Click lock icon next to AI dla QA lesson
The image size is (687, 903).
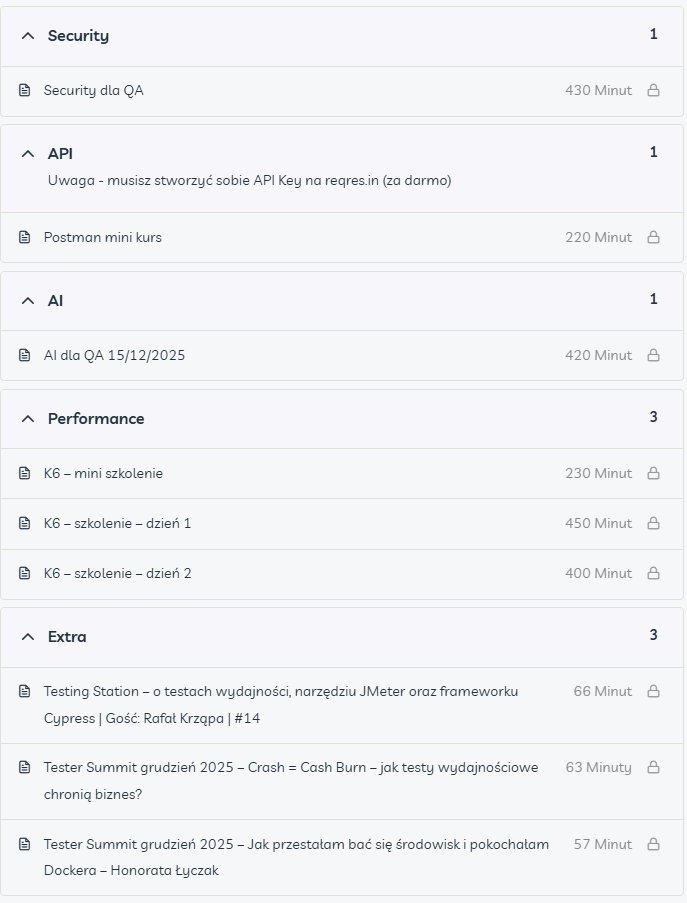[x=653, y=355]
